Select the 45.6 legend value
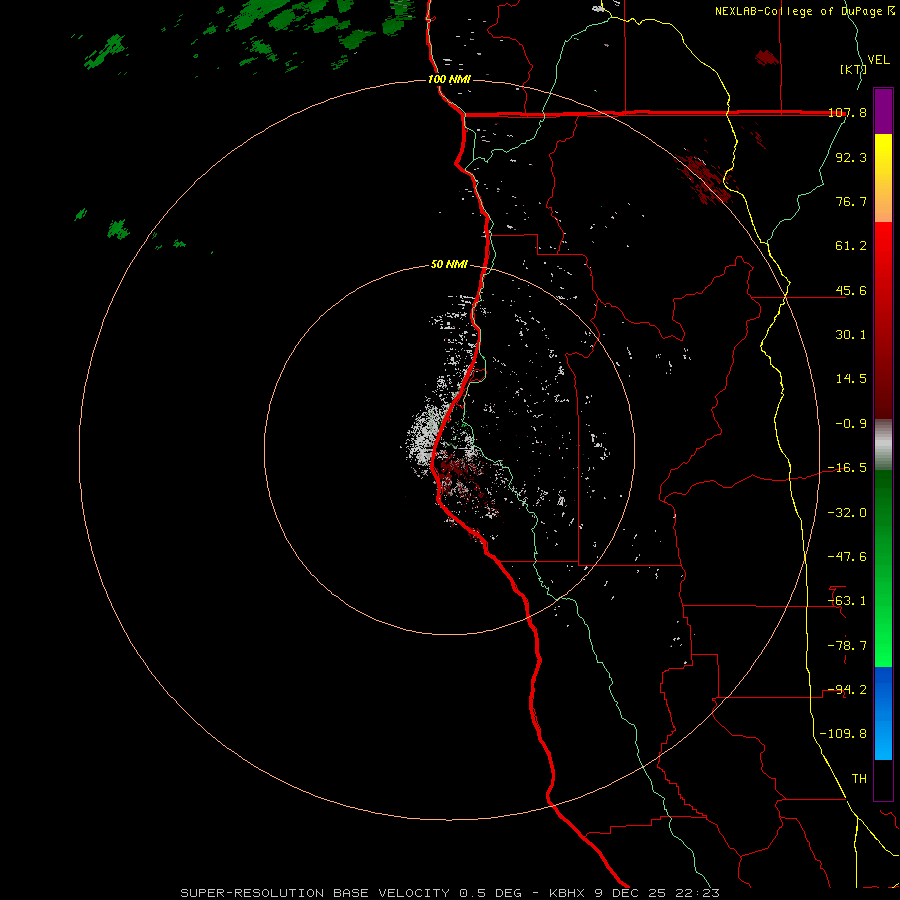Image resolution: width=900 pixels, height=900 pixels. (851, 290)
